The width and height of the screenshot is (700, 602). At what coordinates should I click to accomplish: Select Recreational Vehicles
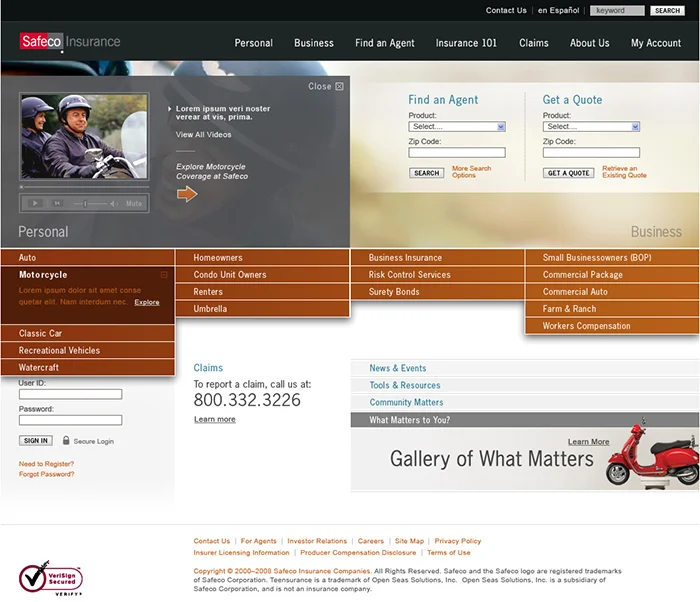88,351
